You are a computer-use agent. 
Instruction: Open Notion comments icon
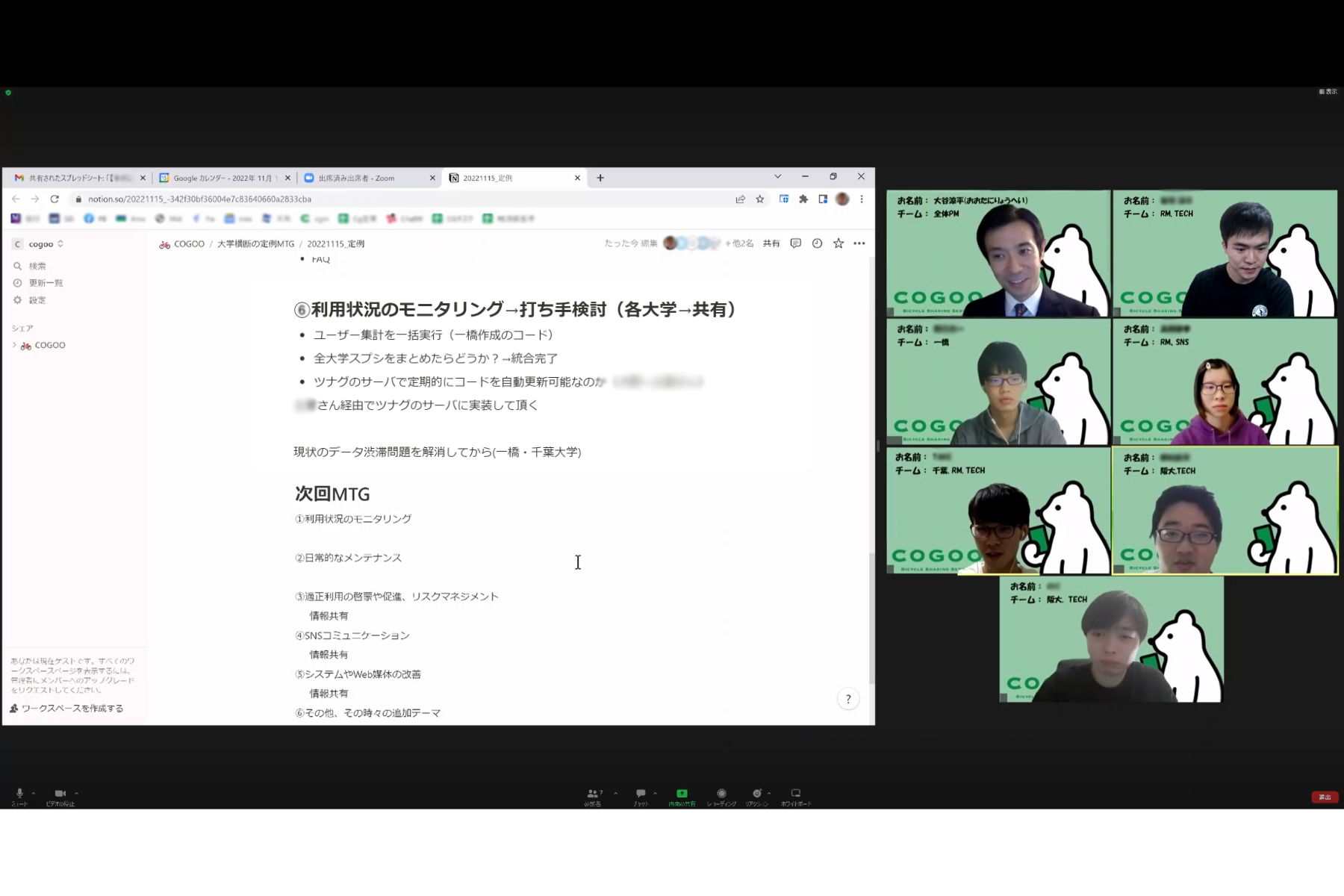(796, 243)
